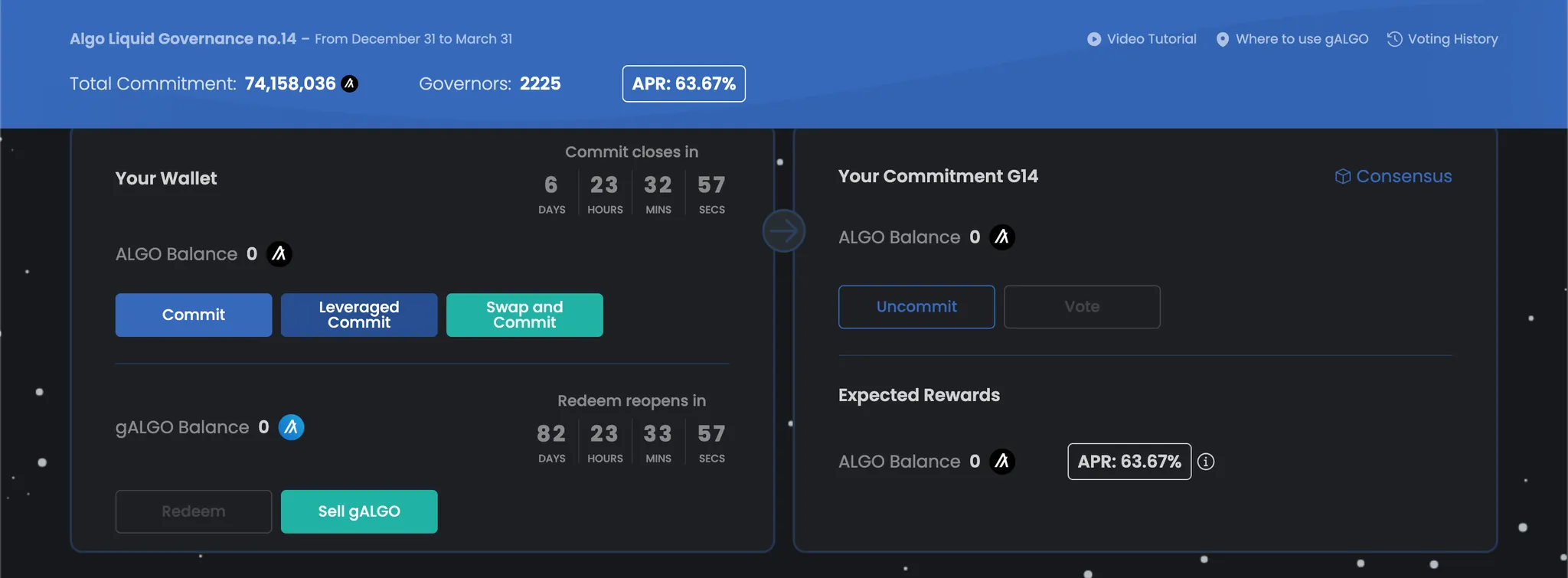Click the Your Wallet heading

pyautogui.click(x=166, y=178)
